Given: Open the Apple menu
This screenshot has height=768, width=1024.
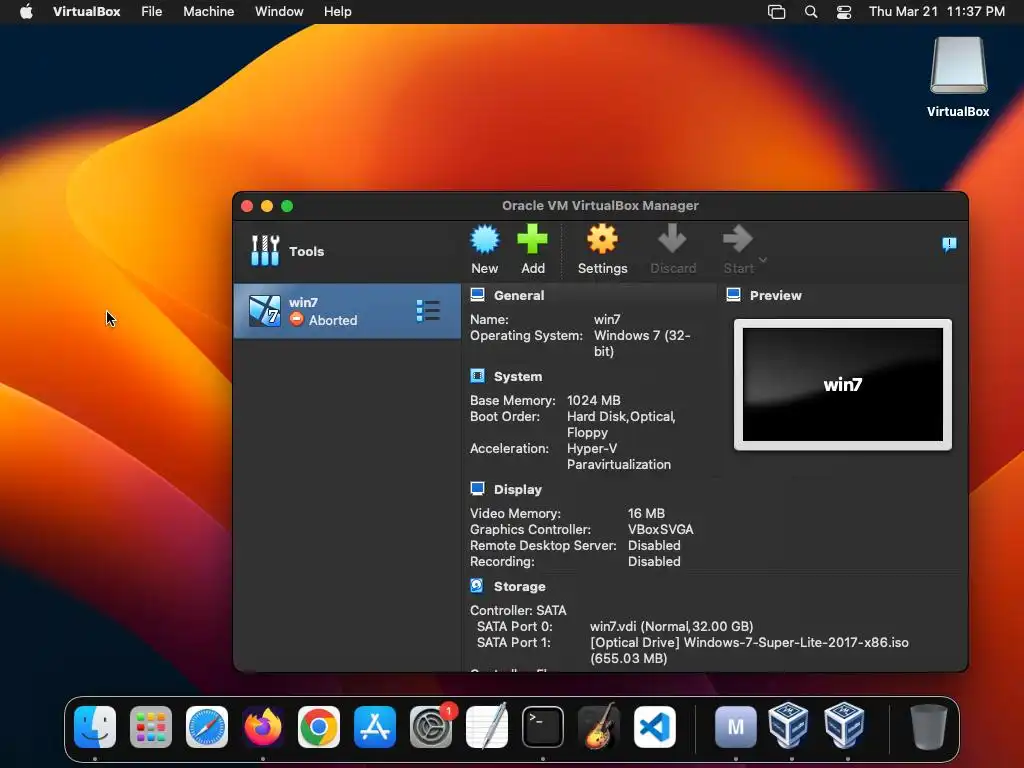Looking at the screenshot, I should 26,12.
